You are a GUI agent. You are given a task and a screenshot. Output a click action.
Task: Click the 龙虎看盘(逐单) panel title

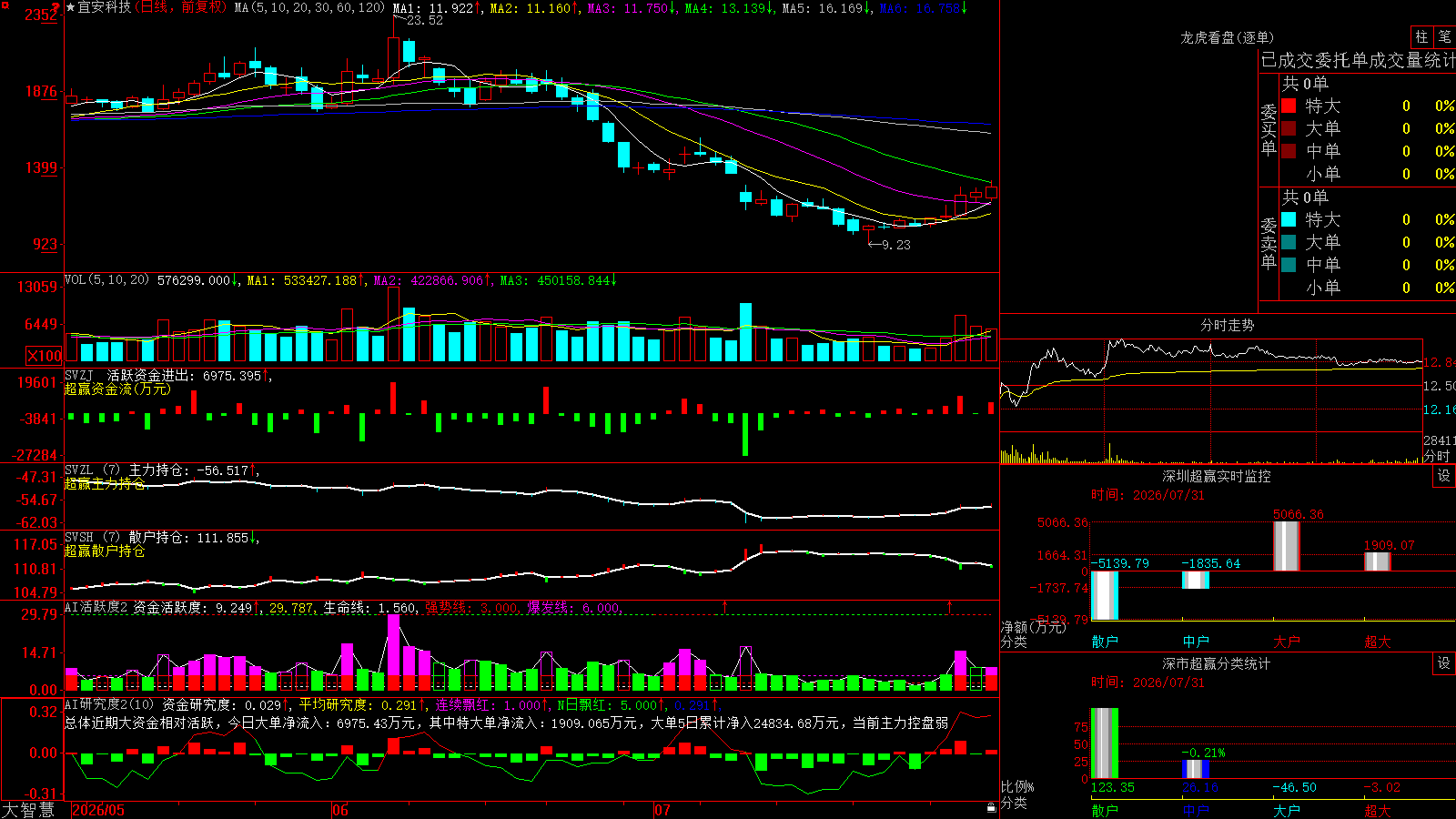point(1227,37)
